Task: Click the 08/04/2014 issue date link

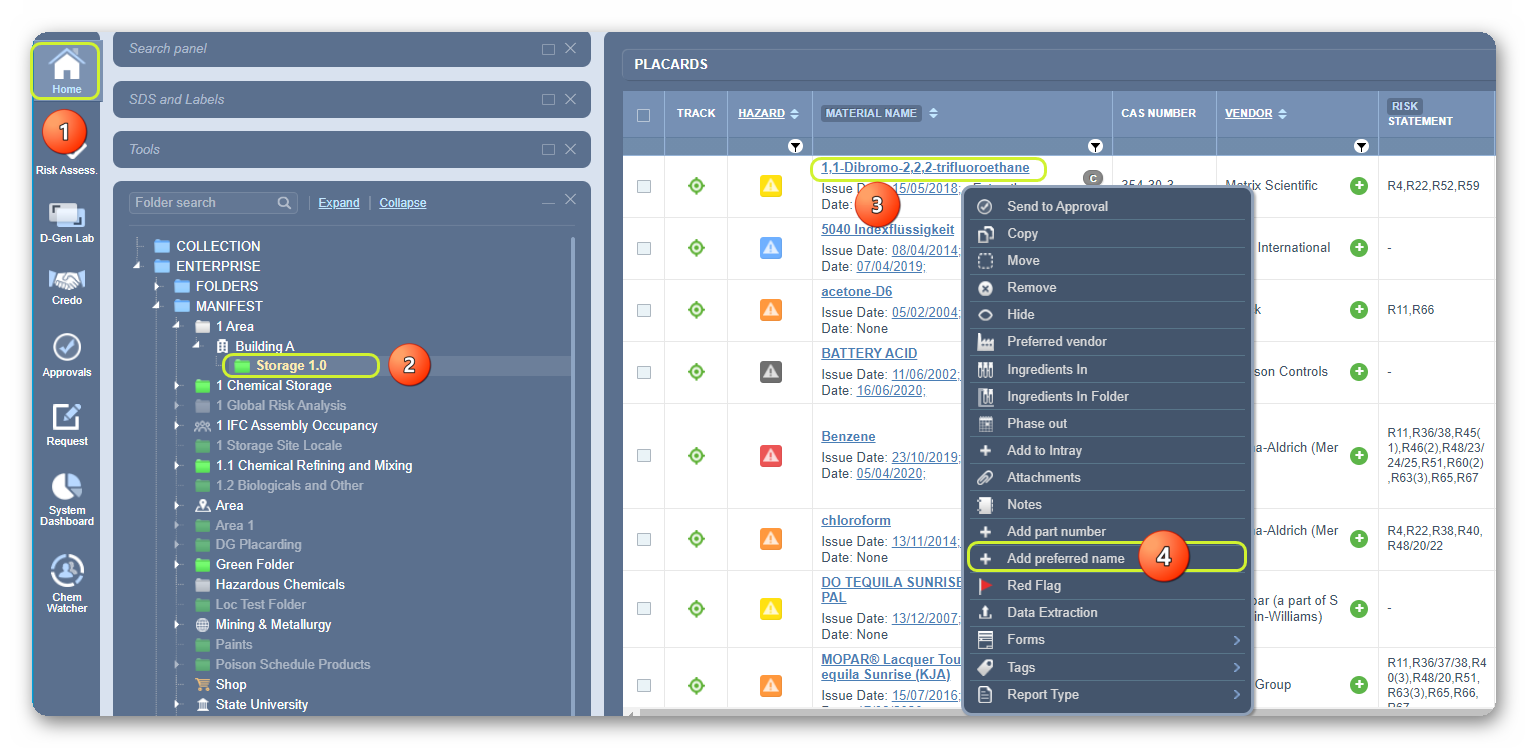Action: click(925, 250)
